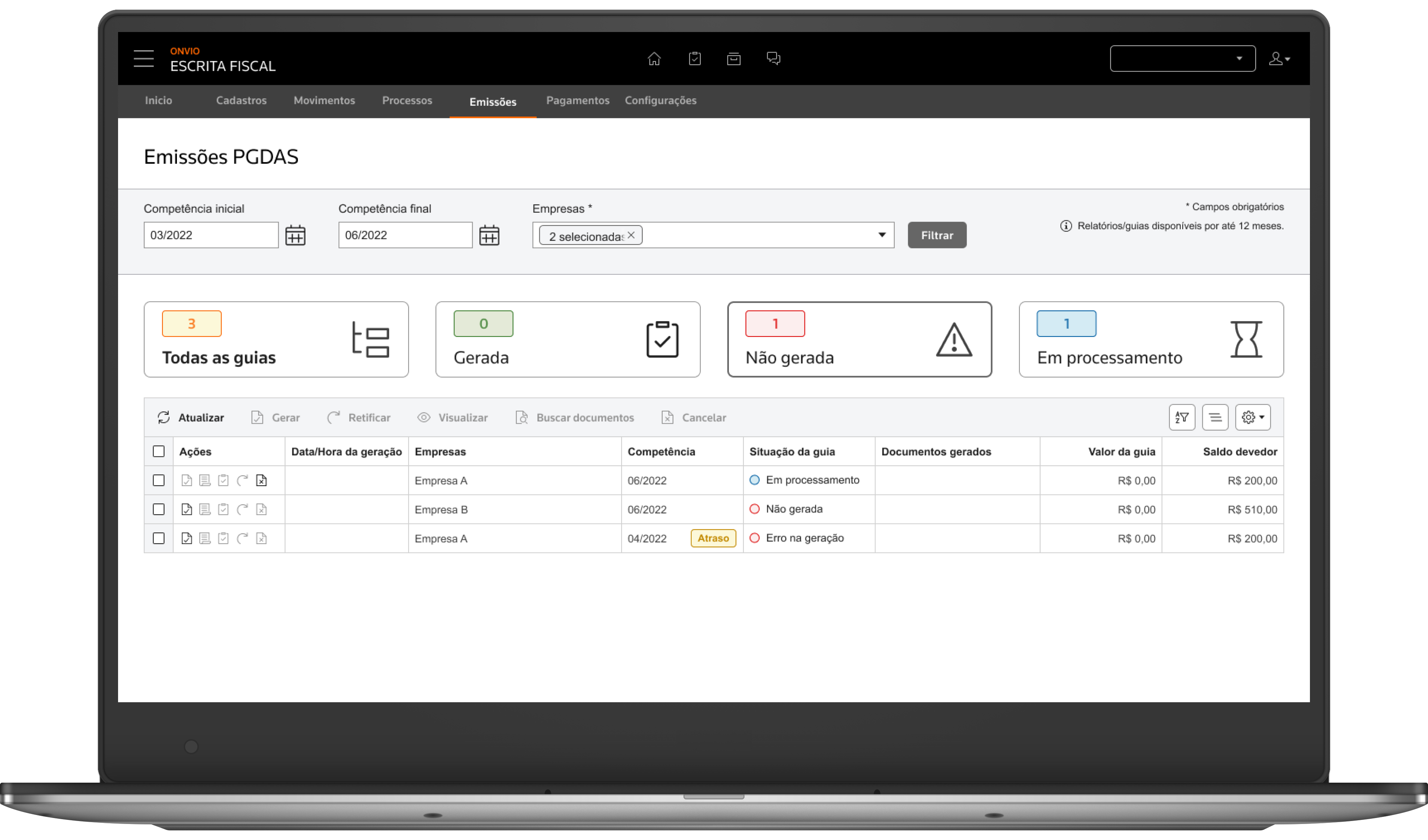Open grid settings gear dropdown
This screenshot has width=1428, height=840.
(x=1252, y=417)
